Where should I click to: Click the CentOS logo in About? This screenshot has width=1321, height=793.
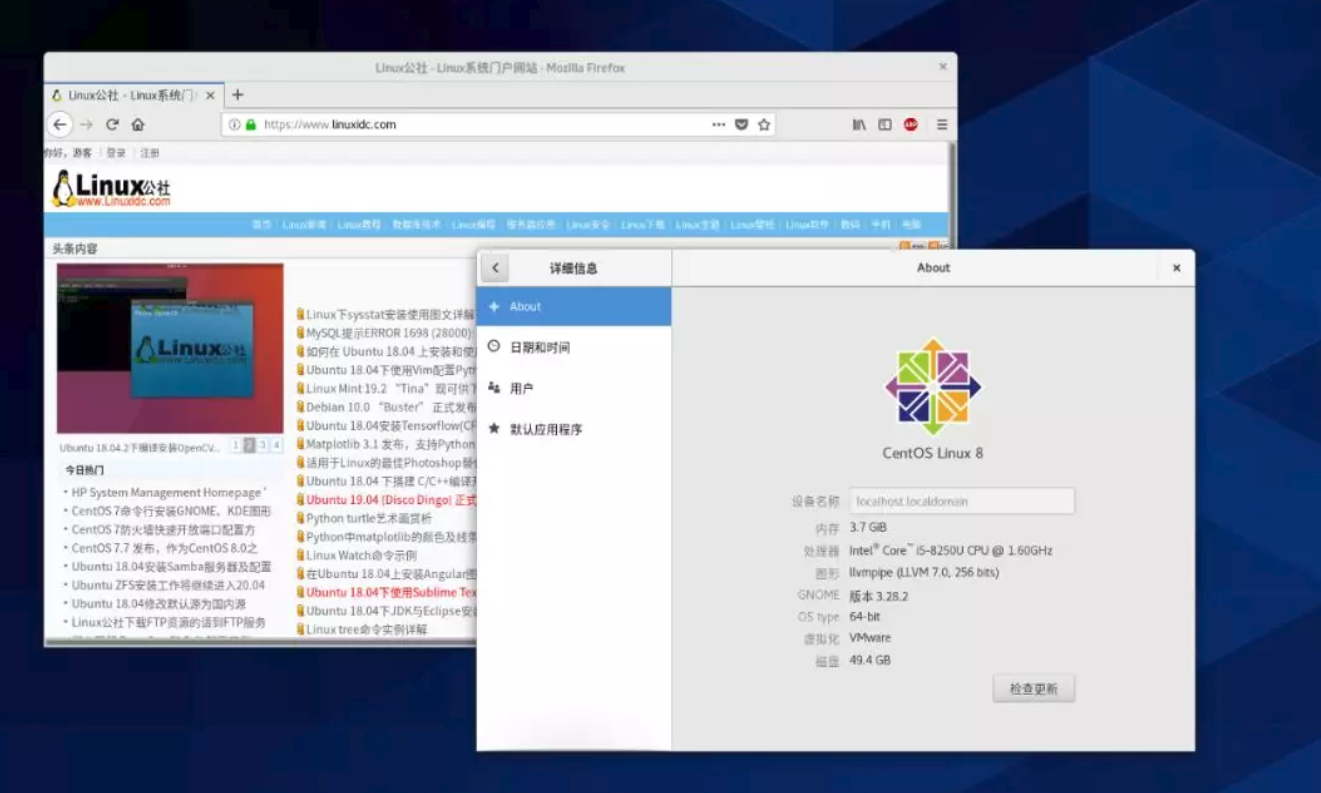pyautogui.click(x=933, y=386)
